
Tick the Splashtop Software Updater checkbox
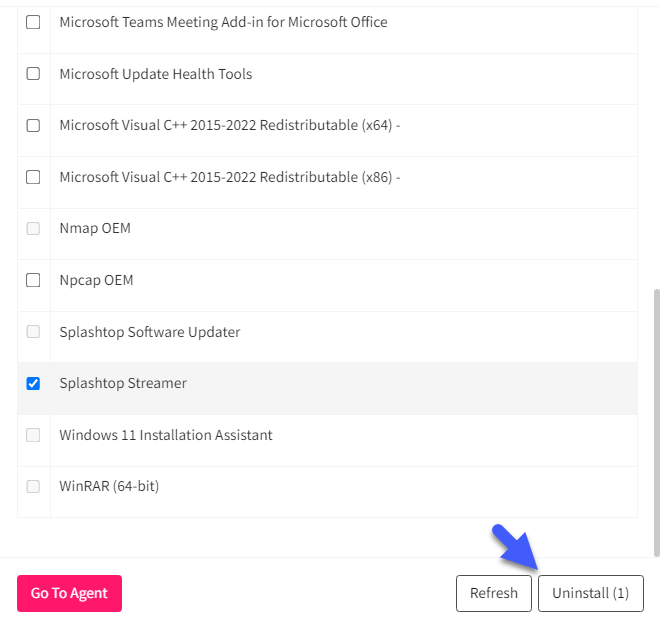click(33, 332)
